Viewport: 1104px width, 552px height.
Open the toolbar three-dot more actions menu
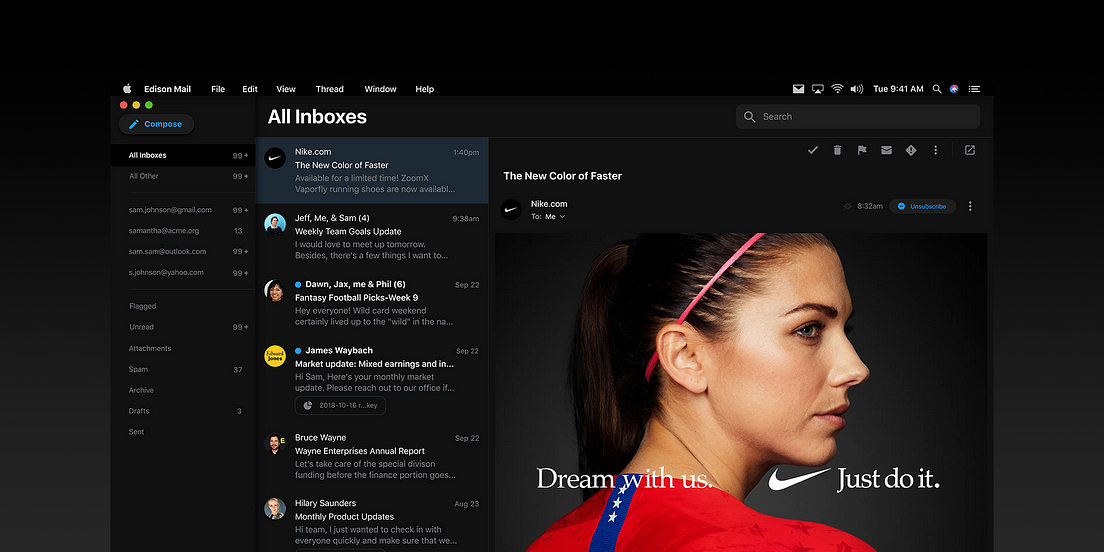[x=936, y=150]
